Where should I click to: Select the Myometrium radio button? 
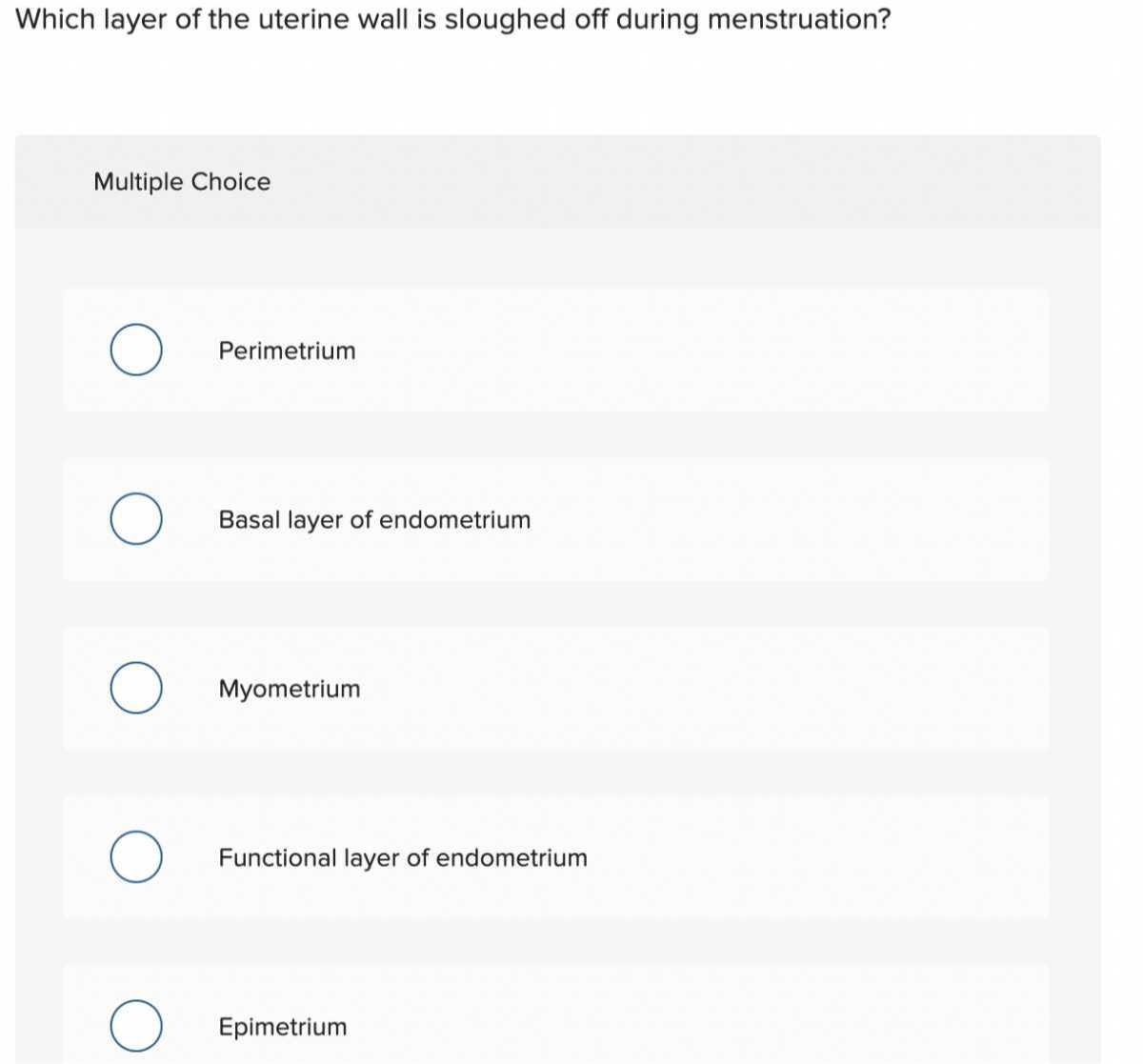coord(136,688)
